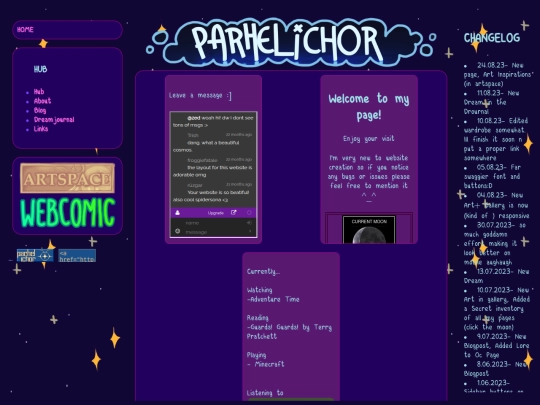Click Upgrade in the chatbox bar
This screenshot has width=540, height=405.
click(216, 213)
